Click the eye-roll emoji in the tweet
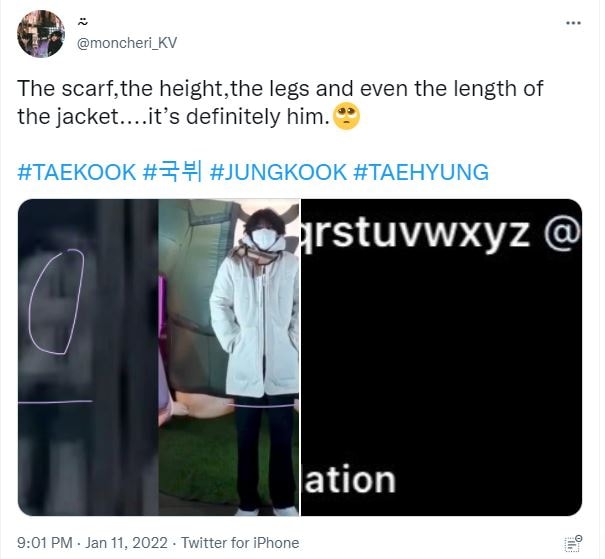Viewport: 605px width, 559px height. pyautogui.click(x=346, y=117)
